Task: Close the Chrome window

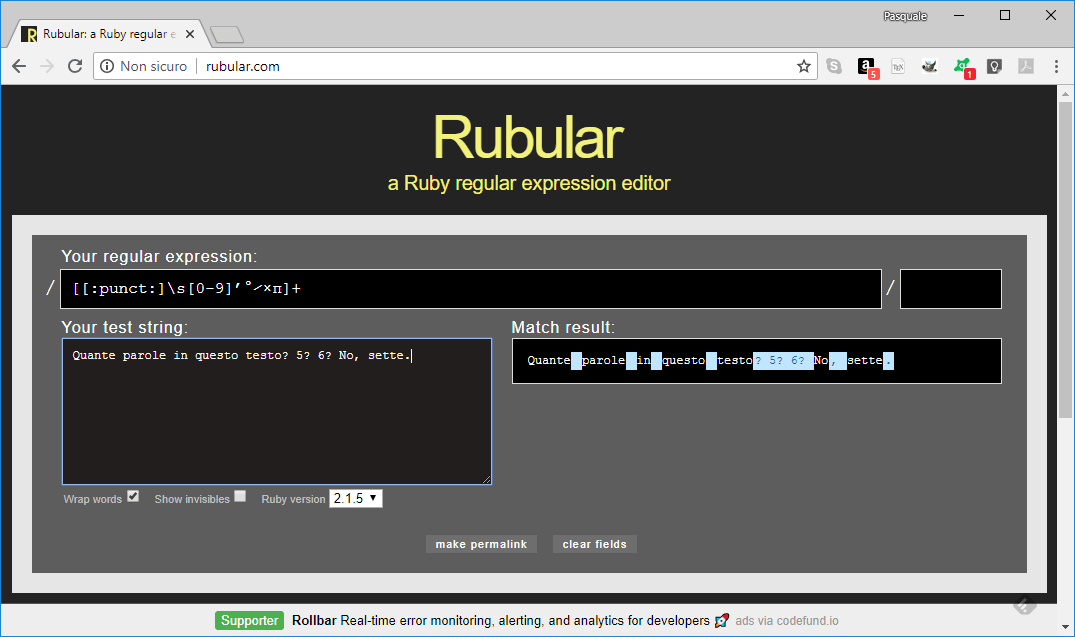Action: point(1050,15)
